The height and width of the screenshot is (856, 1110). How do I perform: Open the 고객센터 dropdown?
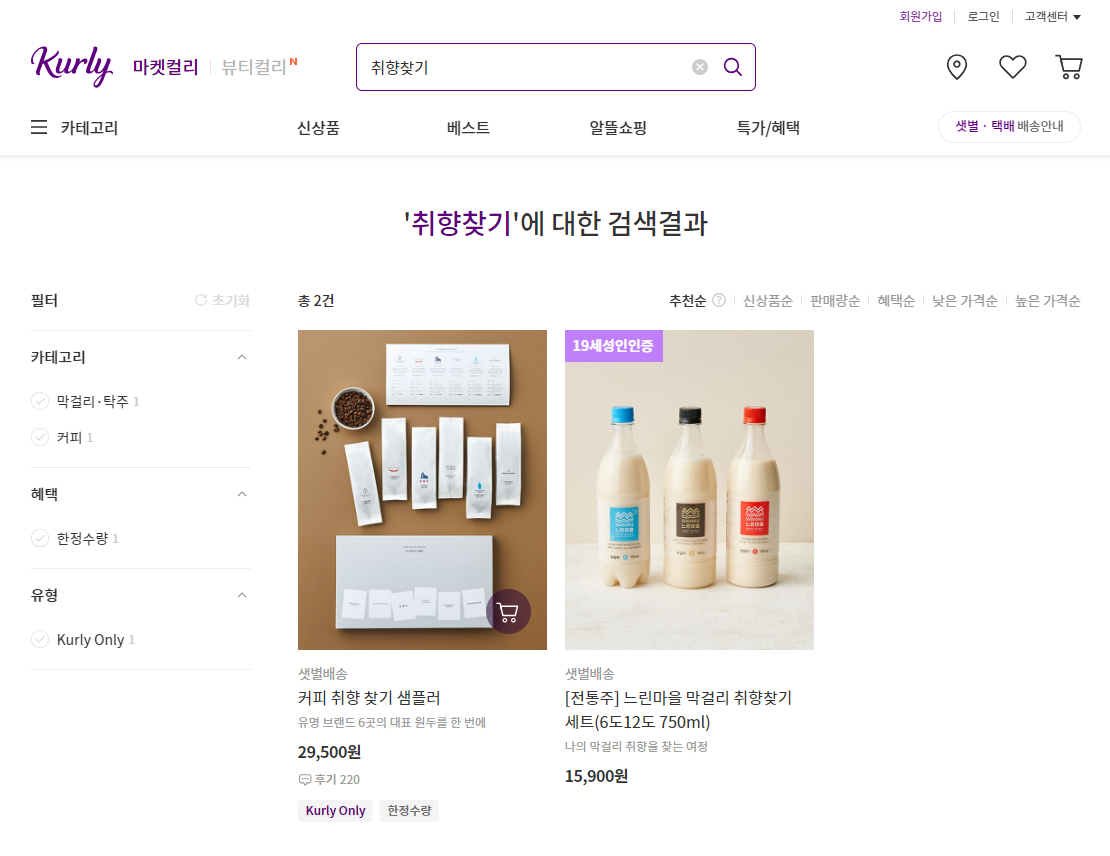[x=1048, y=16]
